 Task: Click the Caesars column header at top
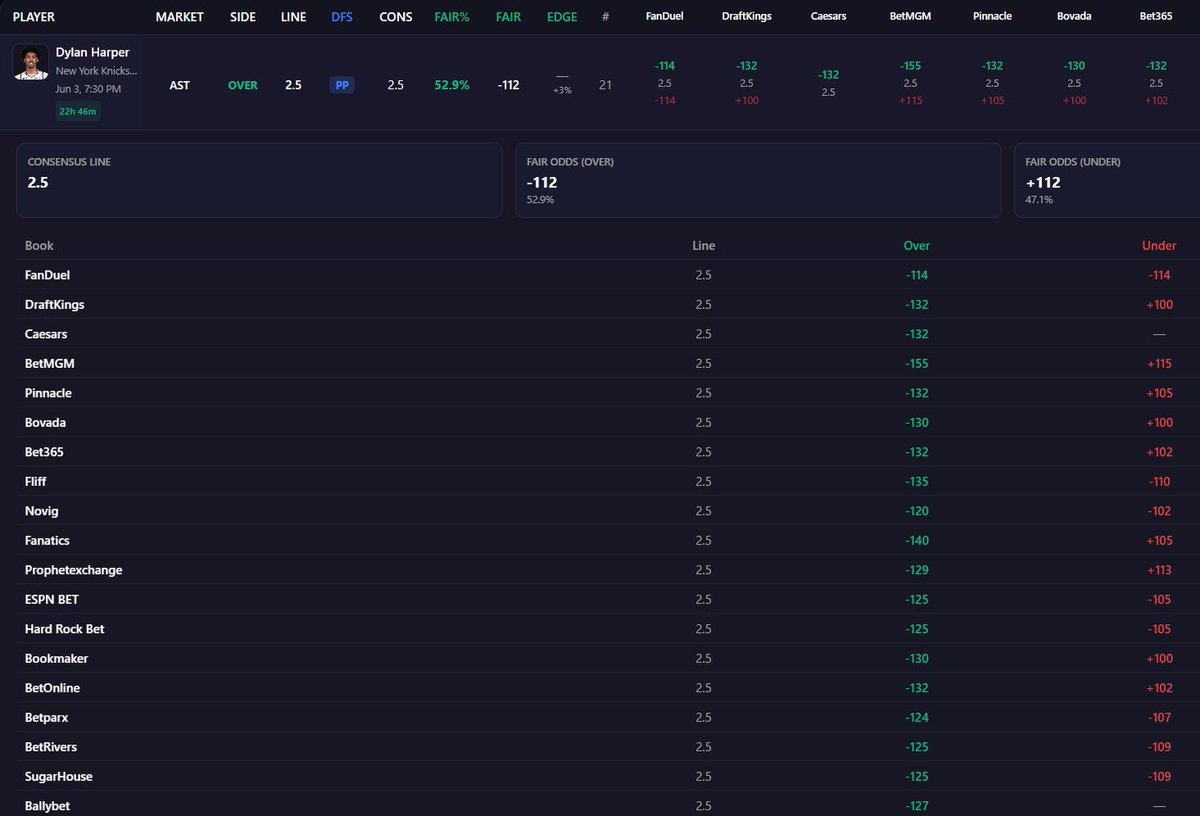tap(828, 17)
